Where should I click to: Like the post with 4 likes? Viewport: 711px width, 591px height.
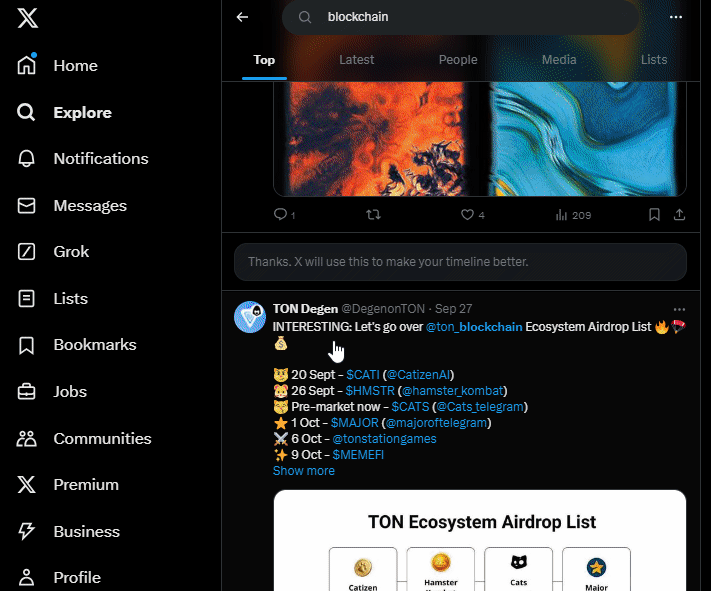[x=466, y=214]
